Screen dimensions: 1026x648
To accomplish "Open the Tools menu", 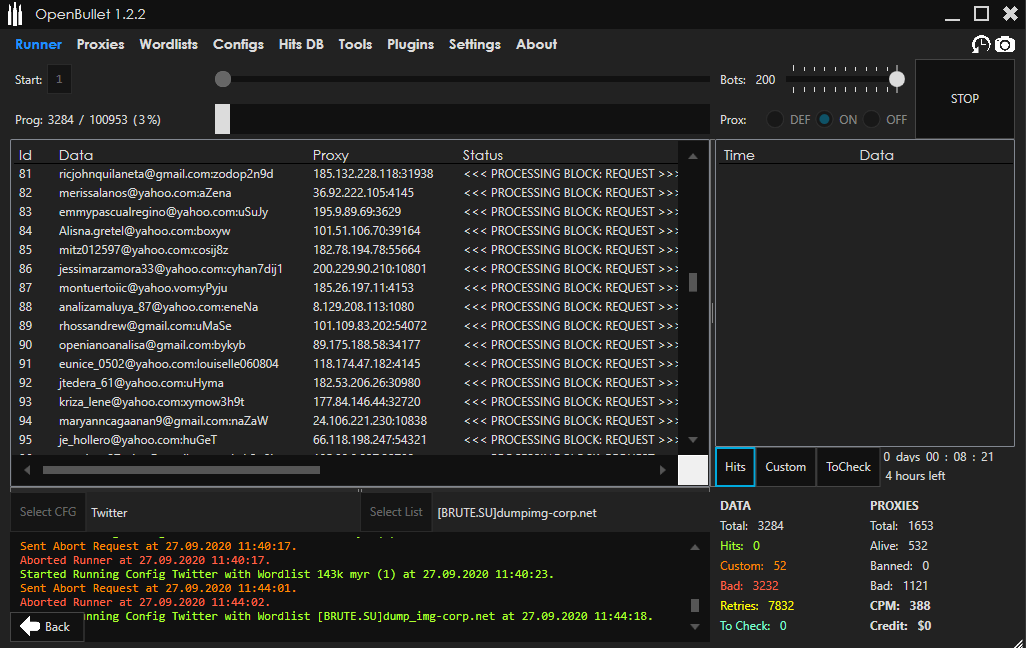I will pyautogui.click(x=355, y=45).
